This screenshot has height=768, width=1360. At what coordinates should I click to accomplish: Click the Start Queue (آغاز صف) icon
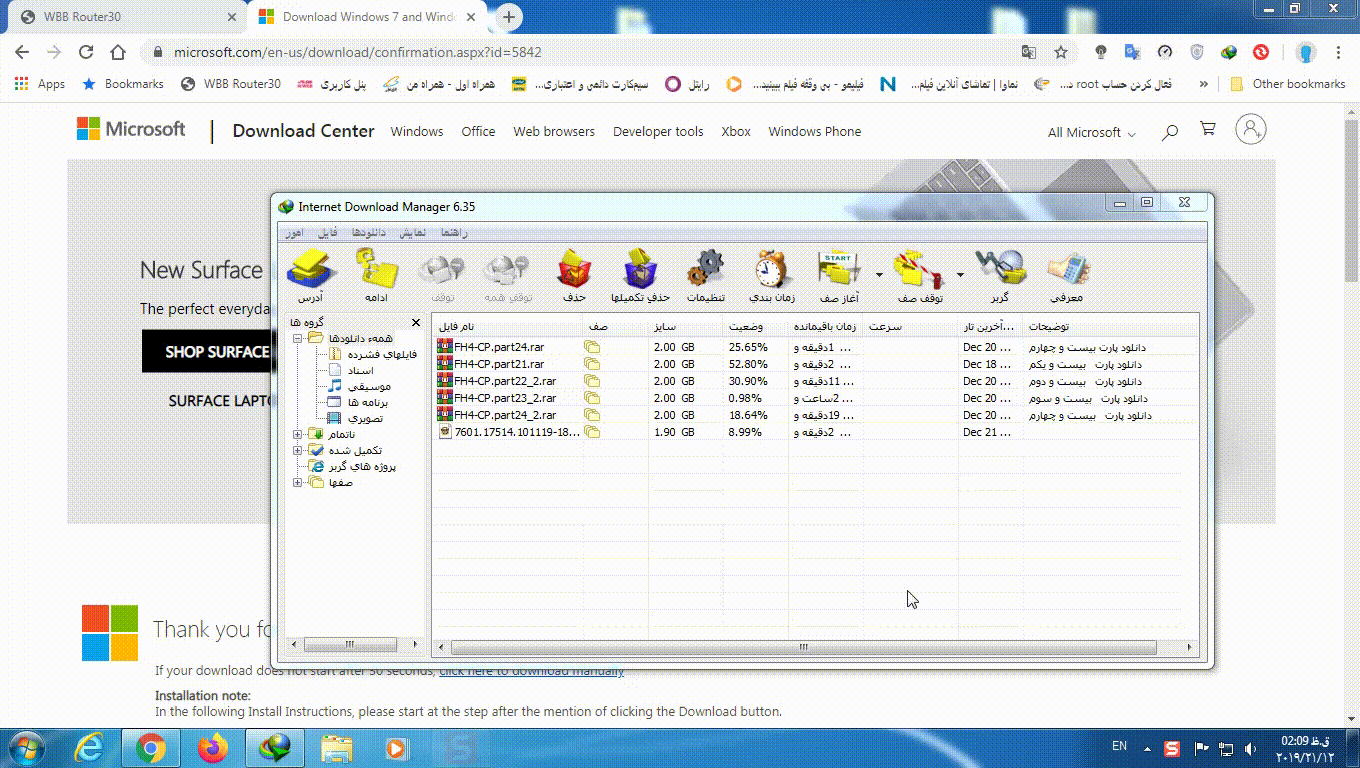[839, 275]
